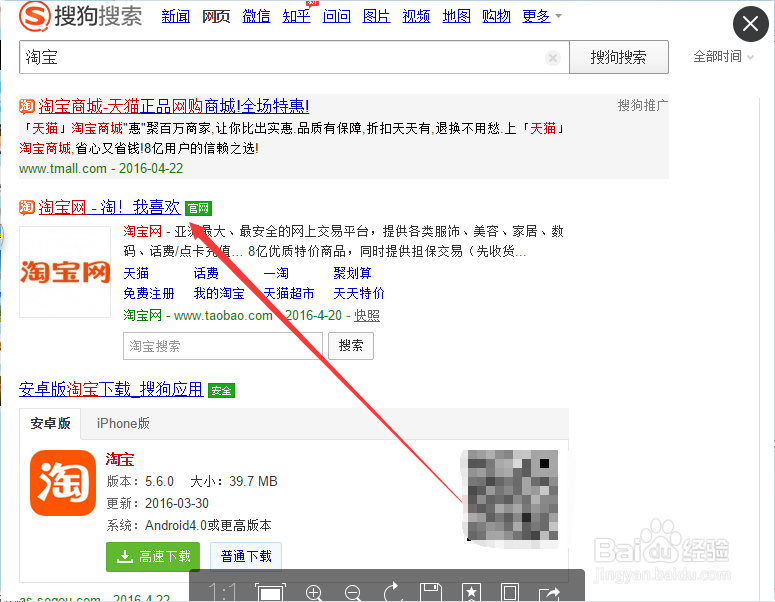Rotate the image clockwise

tap(392, 592)
